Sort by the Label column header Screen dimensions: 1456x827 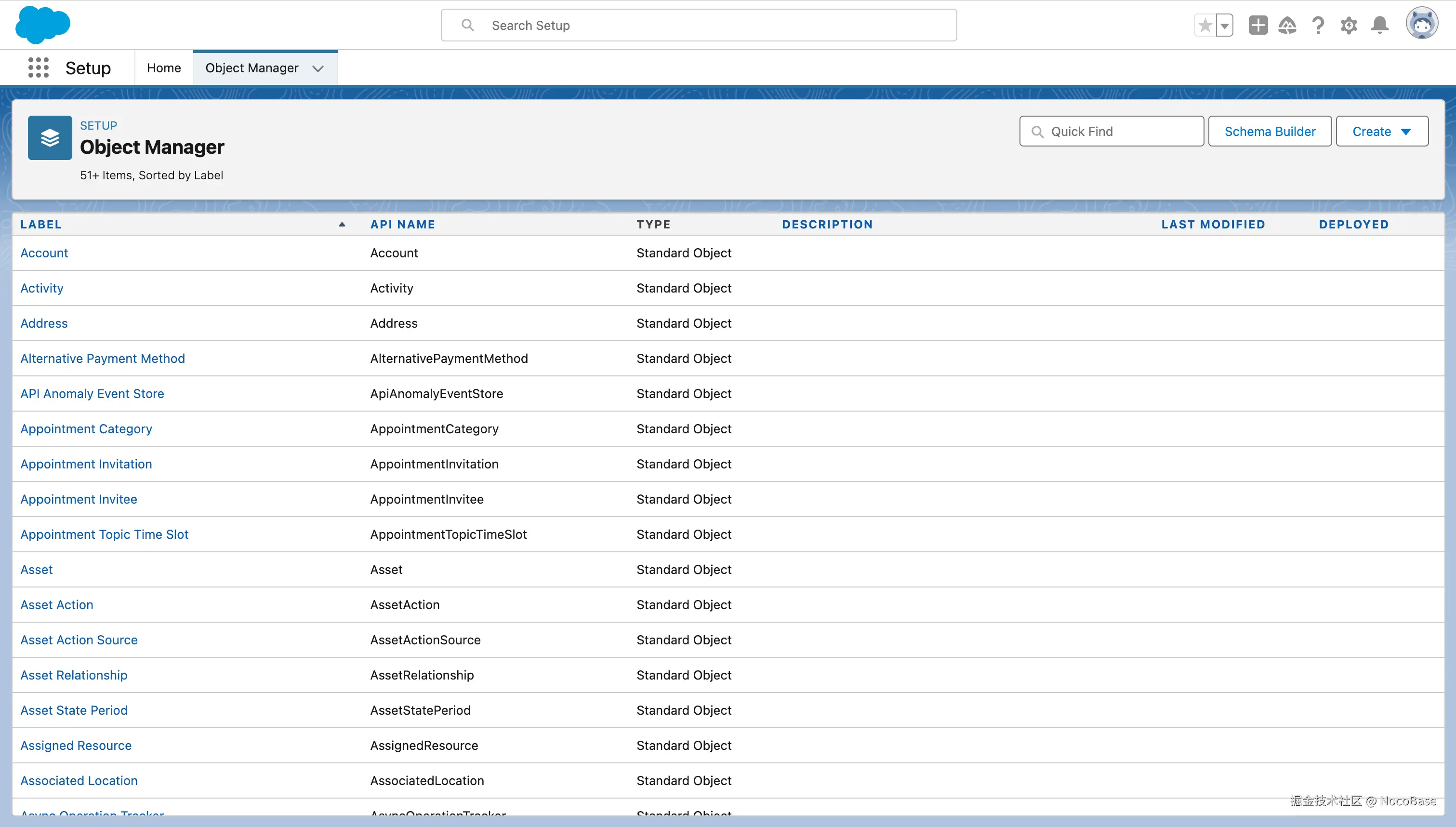point(41,225)
